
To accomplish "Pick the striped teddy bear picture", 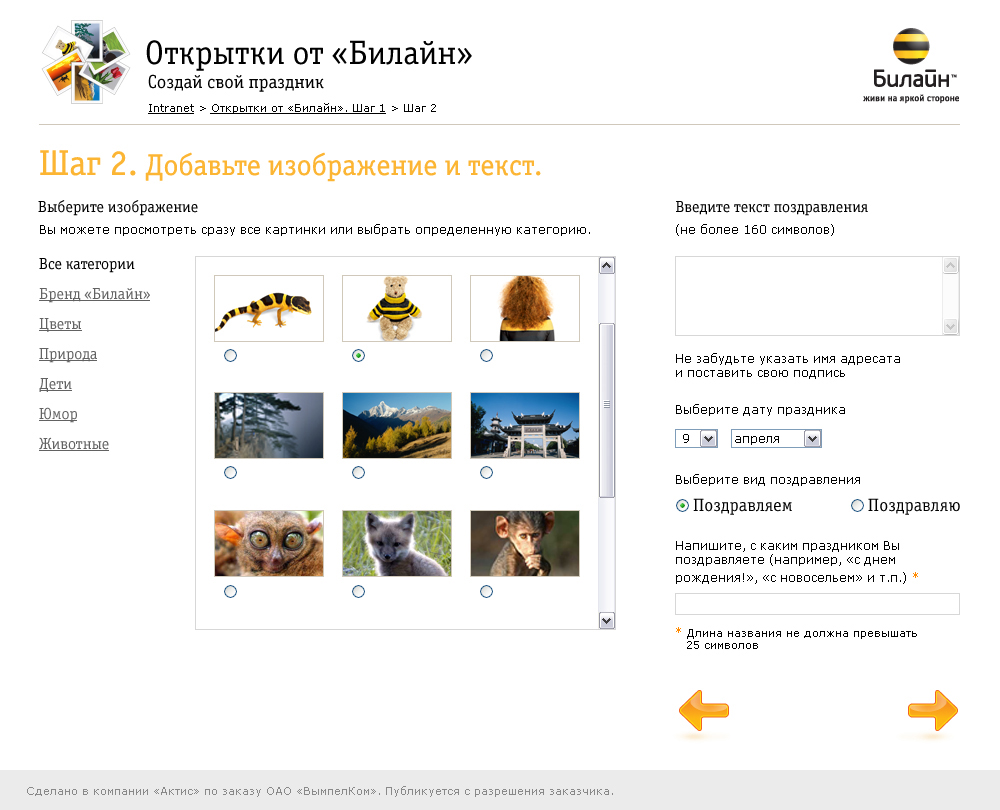I will [397, 308].
